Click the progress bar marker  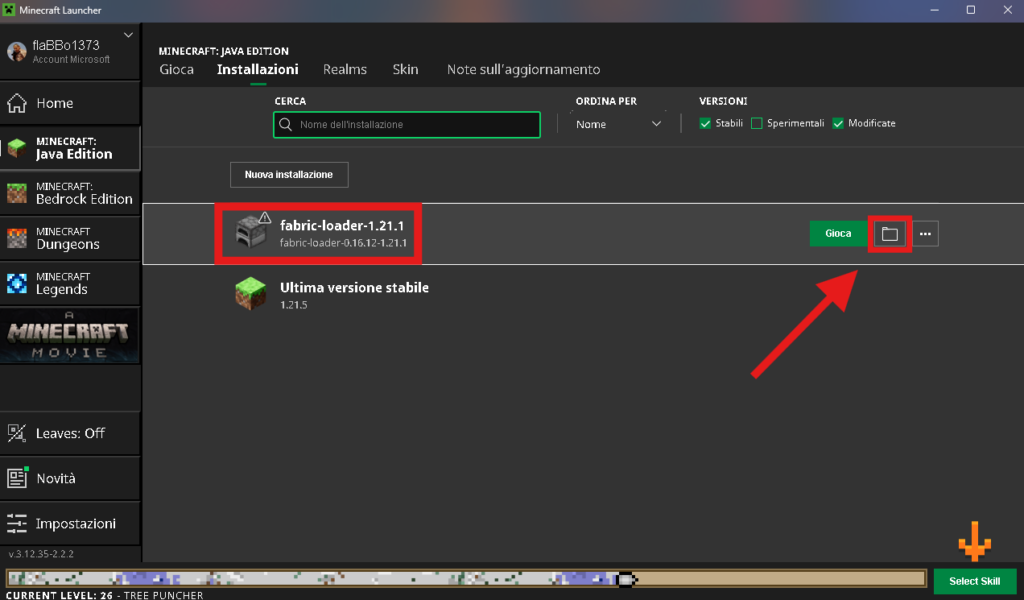coord(626,578)
